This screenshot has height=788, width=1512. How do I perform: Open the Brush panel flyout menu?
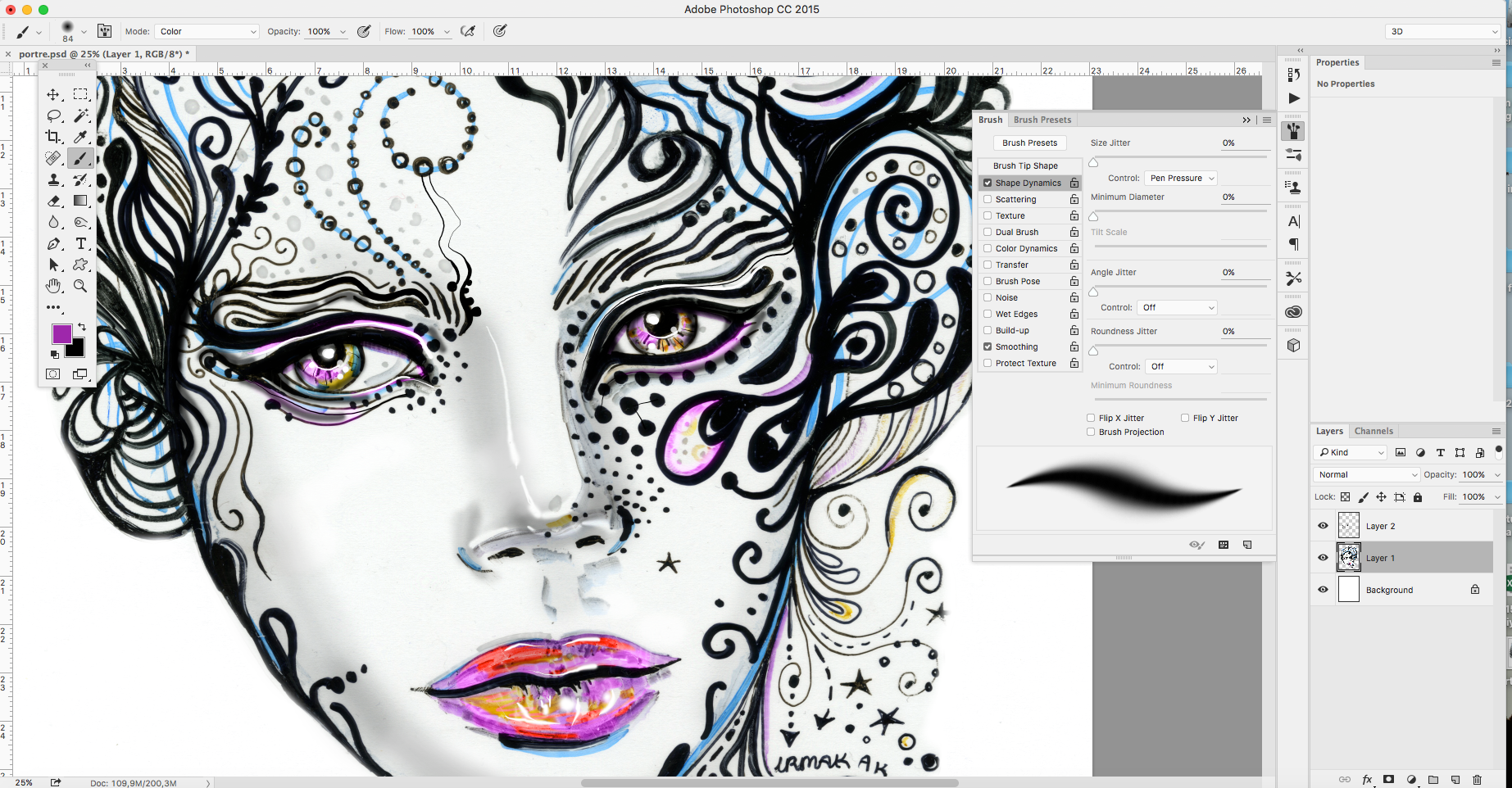[x=1267, y=120]
